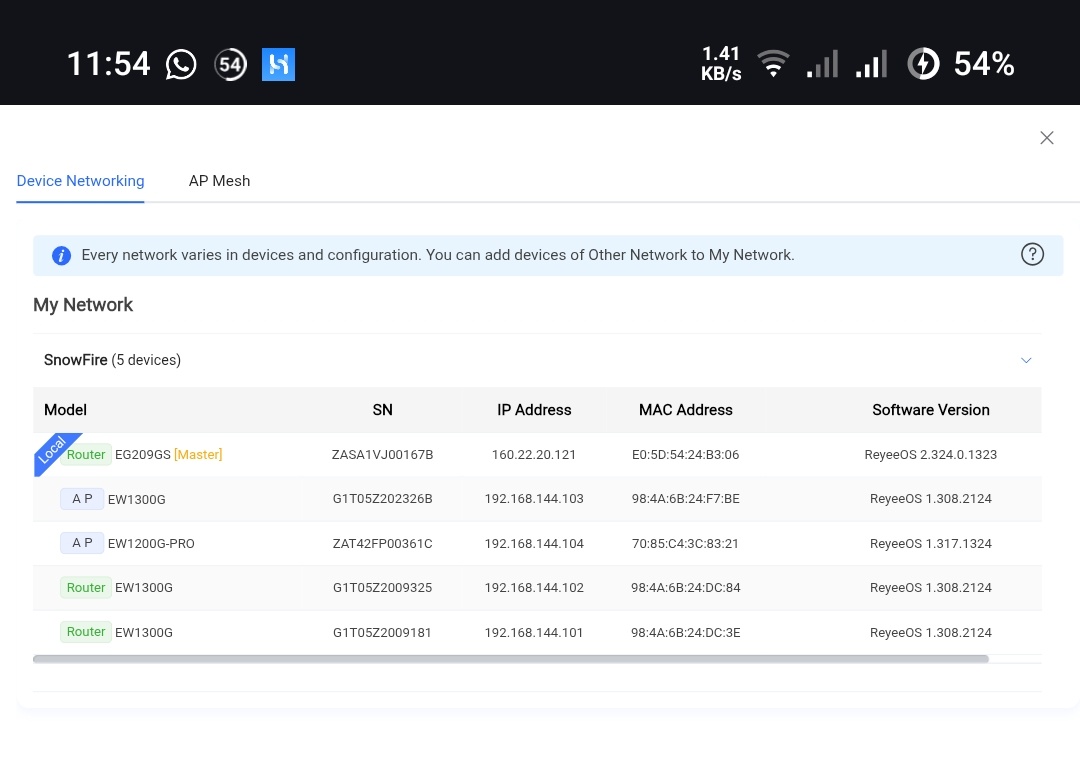Tap the second cellular signal icon
The width and height of the screenshot is (1080, 781).
click(871, 63)
